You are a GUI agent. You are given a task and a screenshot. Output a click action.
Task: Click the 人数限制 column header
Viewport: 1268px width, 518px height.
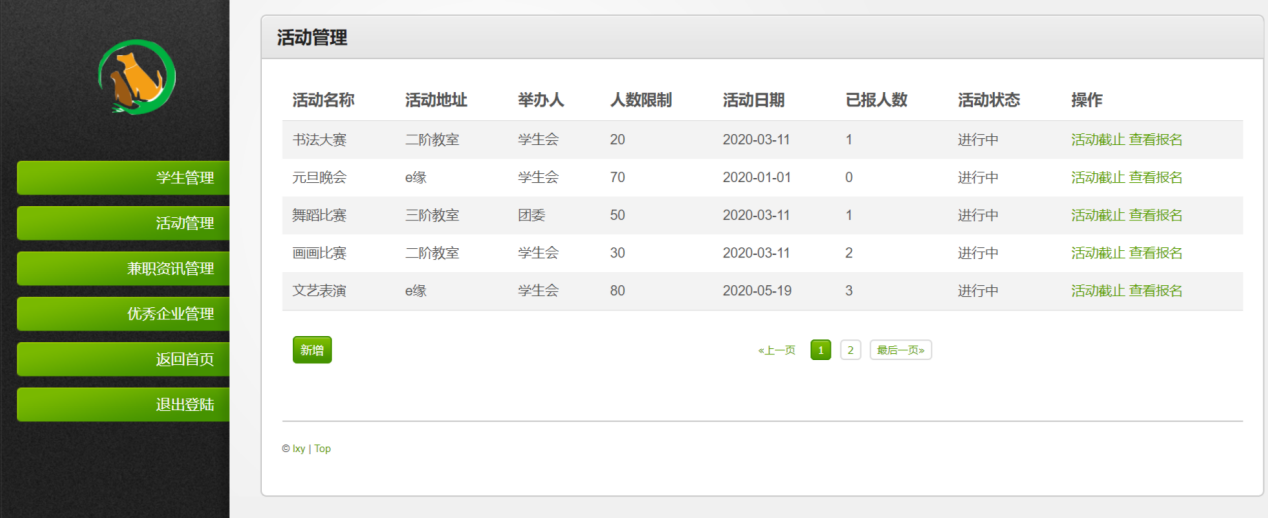641,100
